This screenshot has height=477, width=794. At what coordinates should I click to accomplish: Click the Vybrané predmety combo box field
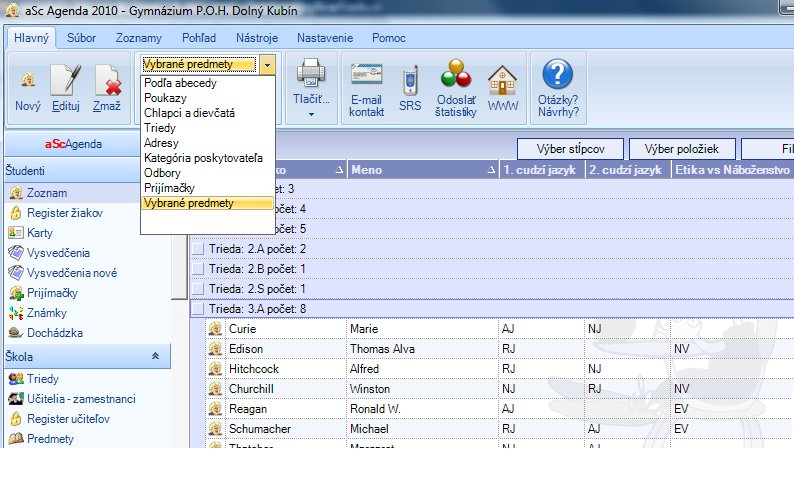200,65
